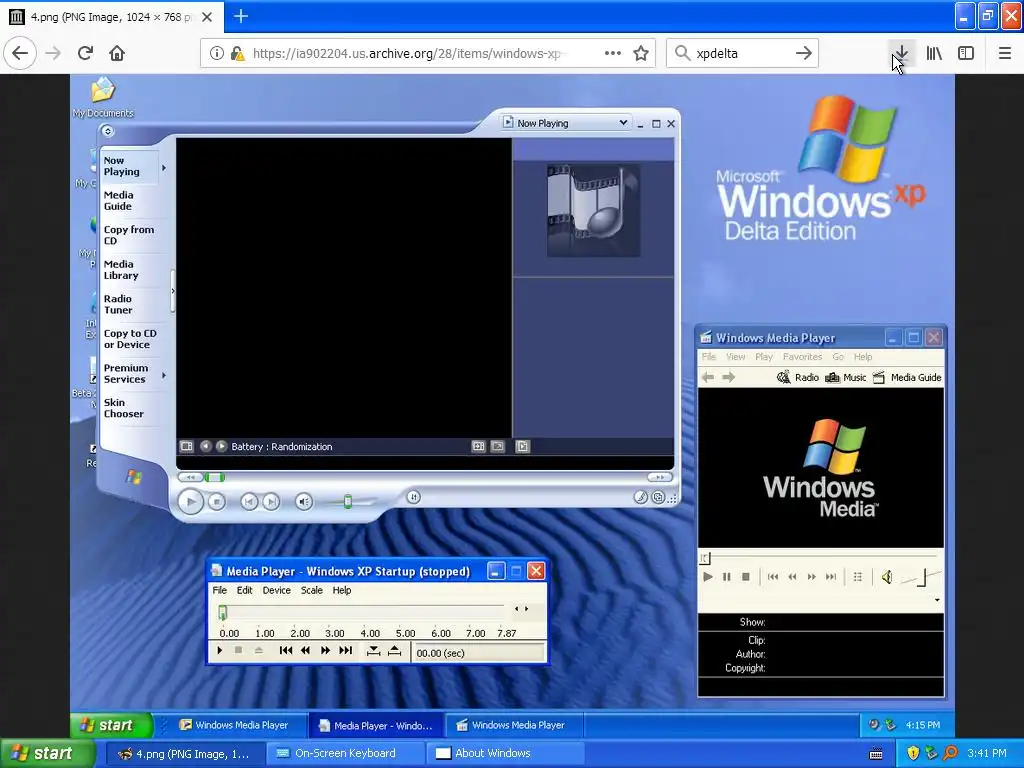The width and height of the screenshot is (1024, 768).
Task: Click speaker mute icon in classic Windows Media Player
Action: point(887,577)
